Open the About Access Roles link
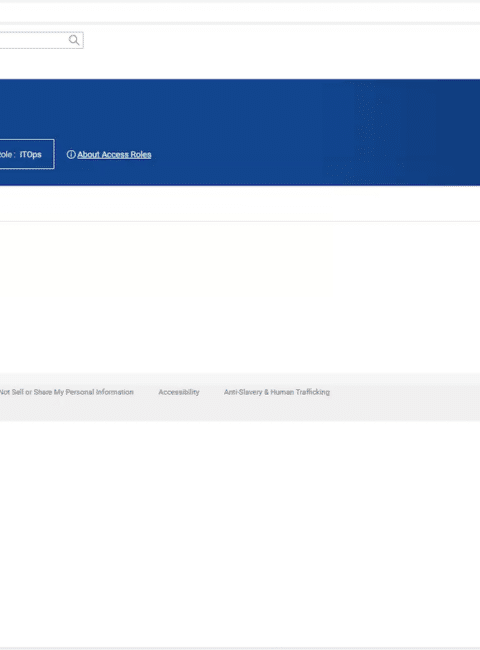 click(x=114, y=155)
